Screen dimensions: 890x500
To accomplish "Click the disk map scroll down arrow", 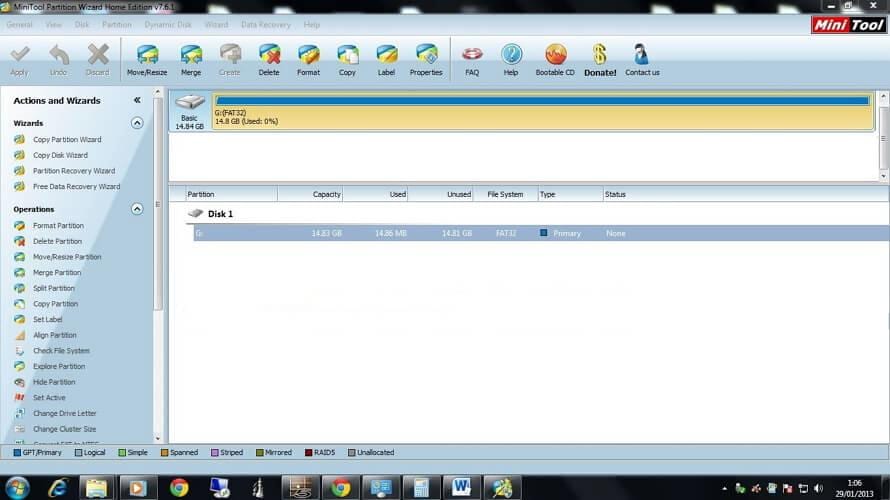I will [883, 177].
